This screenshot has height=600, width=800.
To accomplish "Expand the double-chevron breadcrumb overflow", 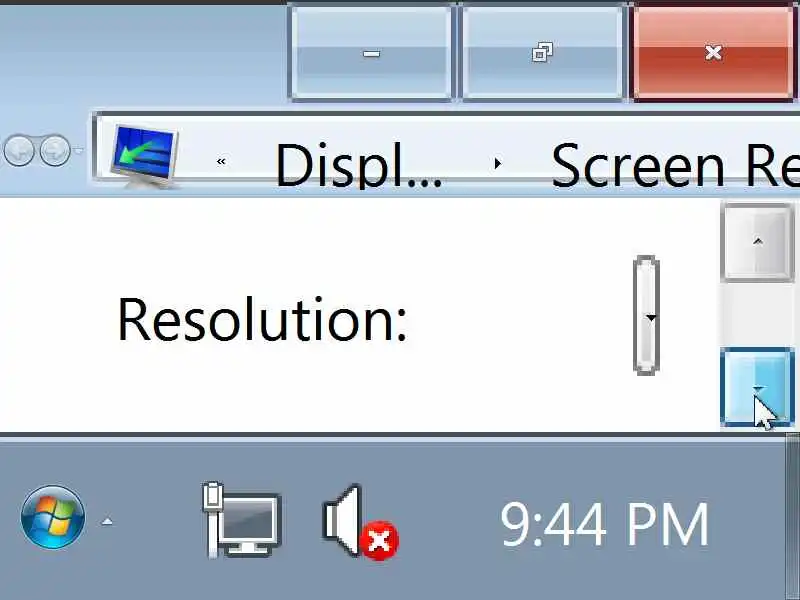I will 221,162.
